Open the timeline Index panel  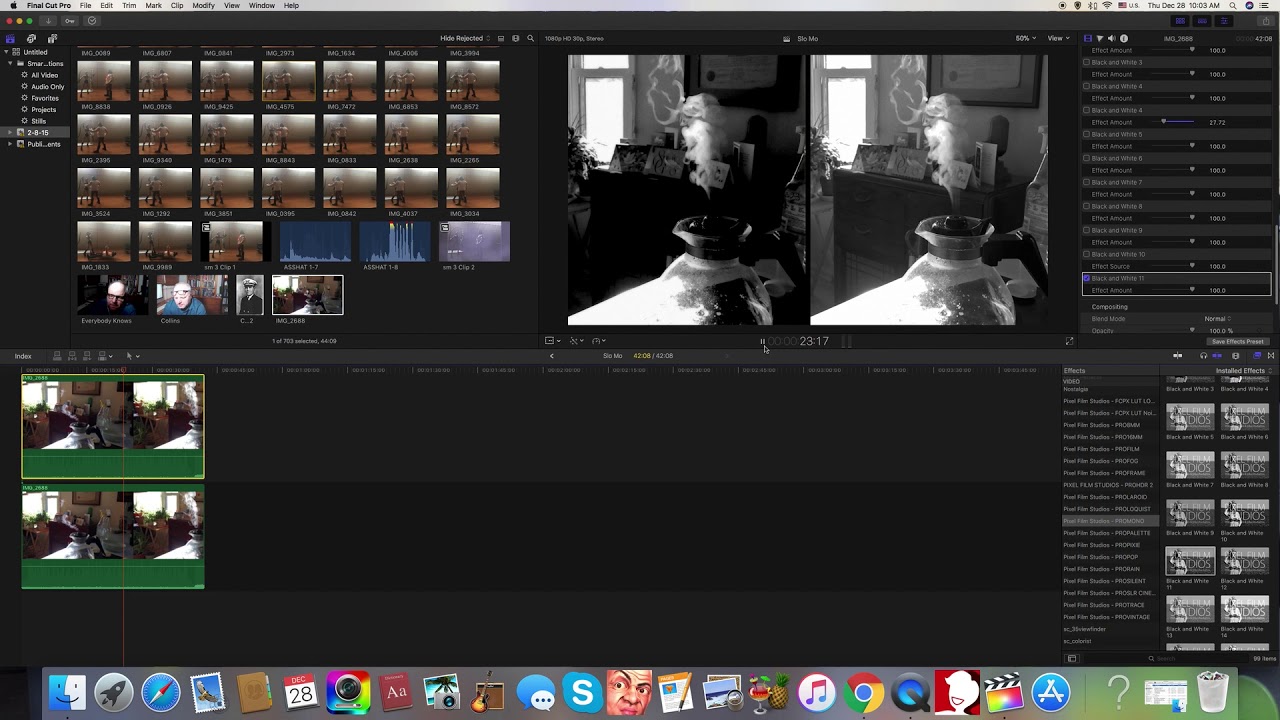pyautogui.click(x=23, y=356)
